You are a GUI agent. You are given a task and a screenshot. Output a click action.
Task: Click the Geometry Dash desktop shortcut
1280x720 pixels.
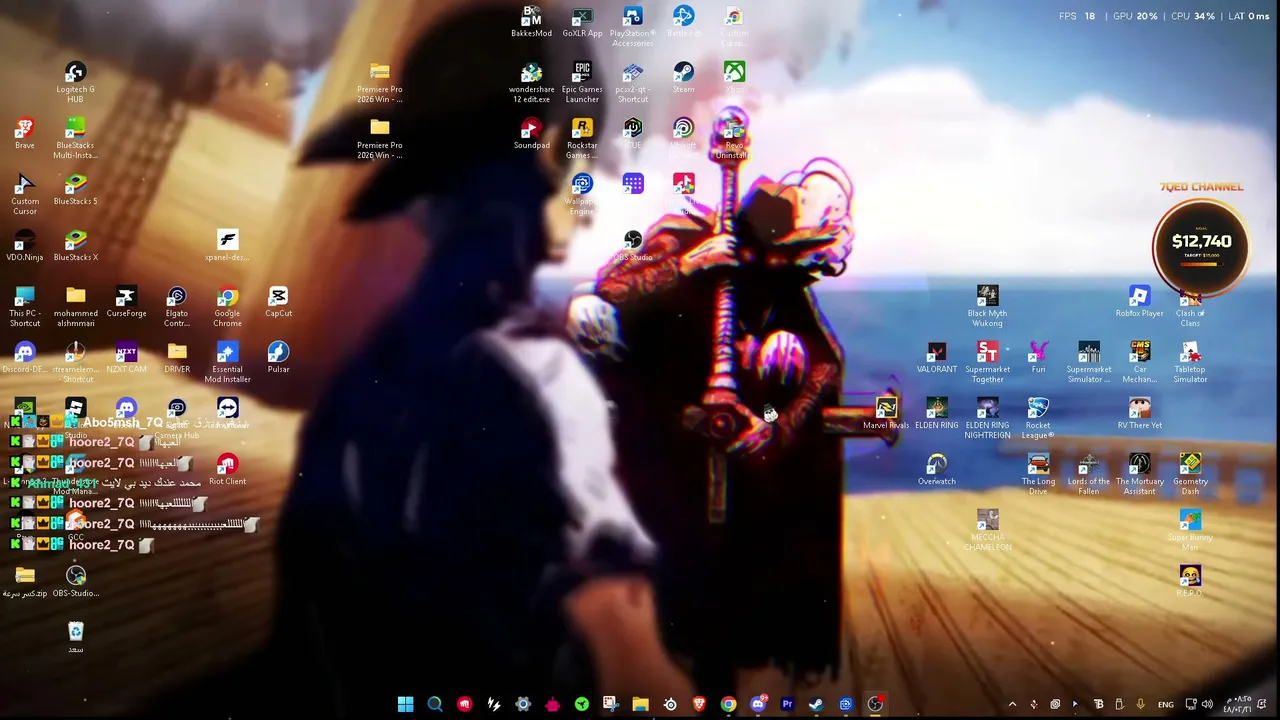click(x=1190, y=475)
